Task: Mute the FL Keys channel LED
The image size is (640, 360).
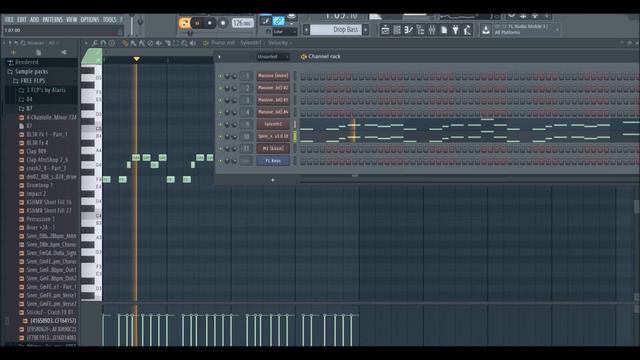Action: 220,161
